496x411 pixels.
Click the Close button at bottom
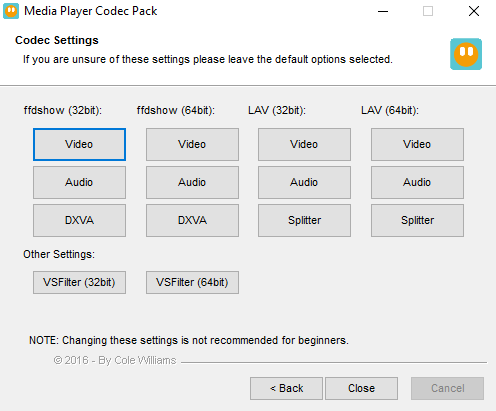pos(361,388)
